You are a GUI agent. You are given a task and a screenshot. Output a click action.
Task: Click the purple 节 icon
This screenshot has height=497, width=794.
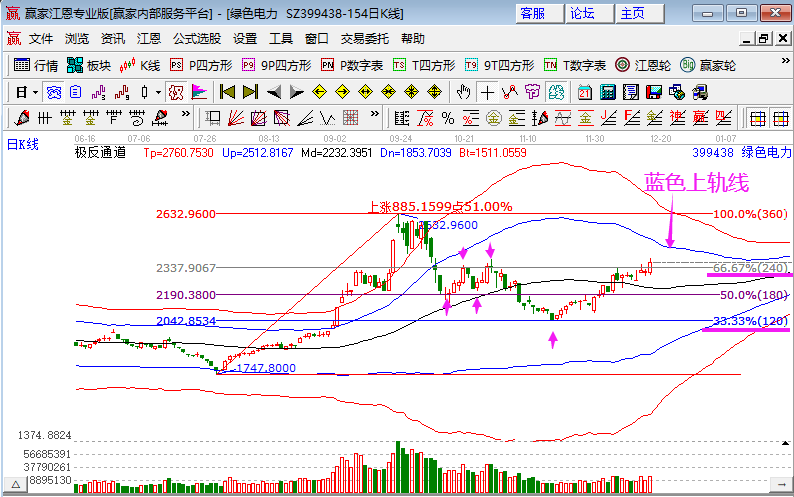click(533, 92)
